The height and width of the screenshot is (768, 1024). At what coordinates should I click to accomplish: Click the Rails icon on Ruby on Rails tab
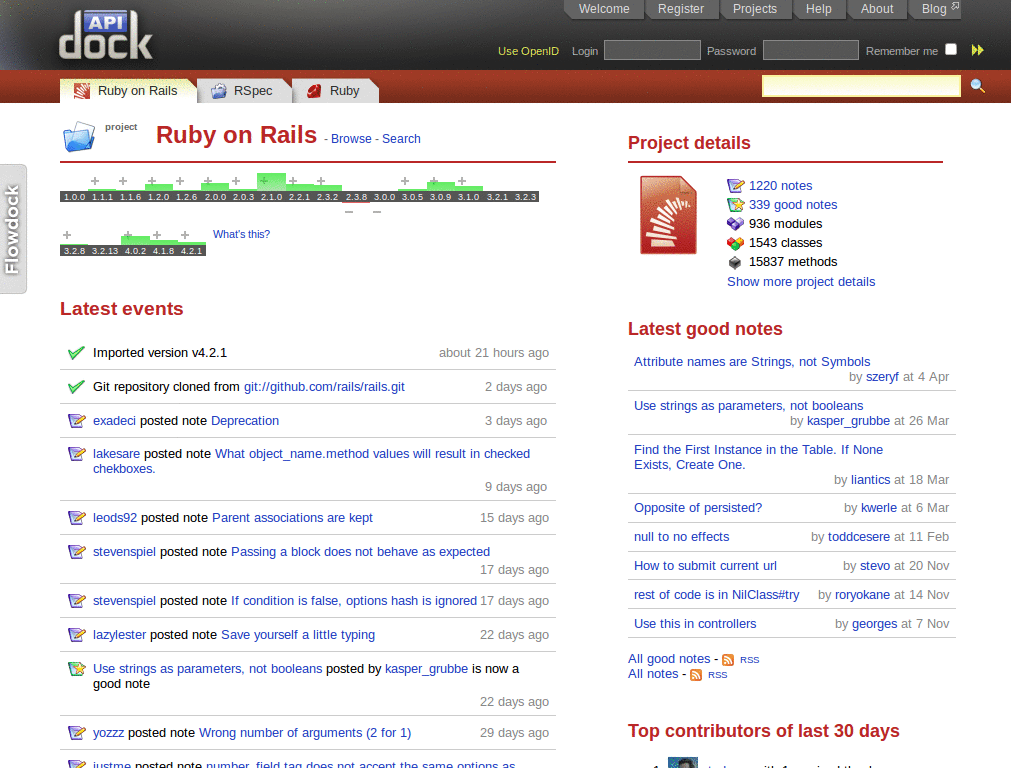[x=82, y=91]
